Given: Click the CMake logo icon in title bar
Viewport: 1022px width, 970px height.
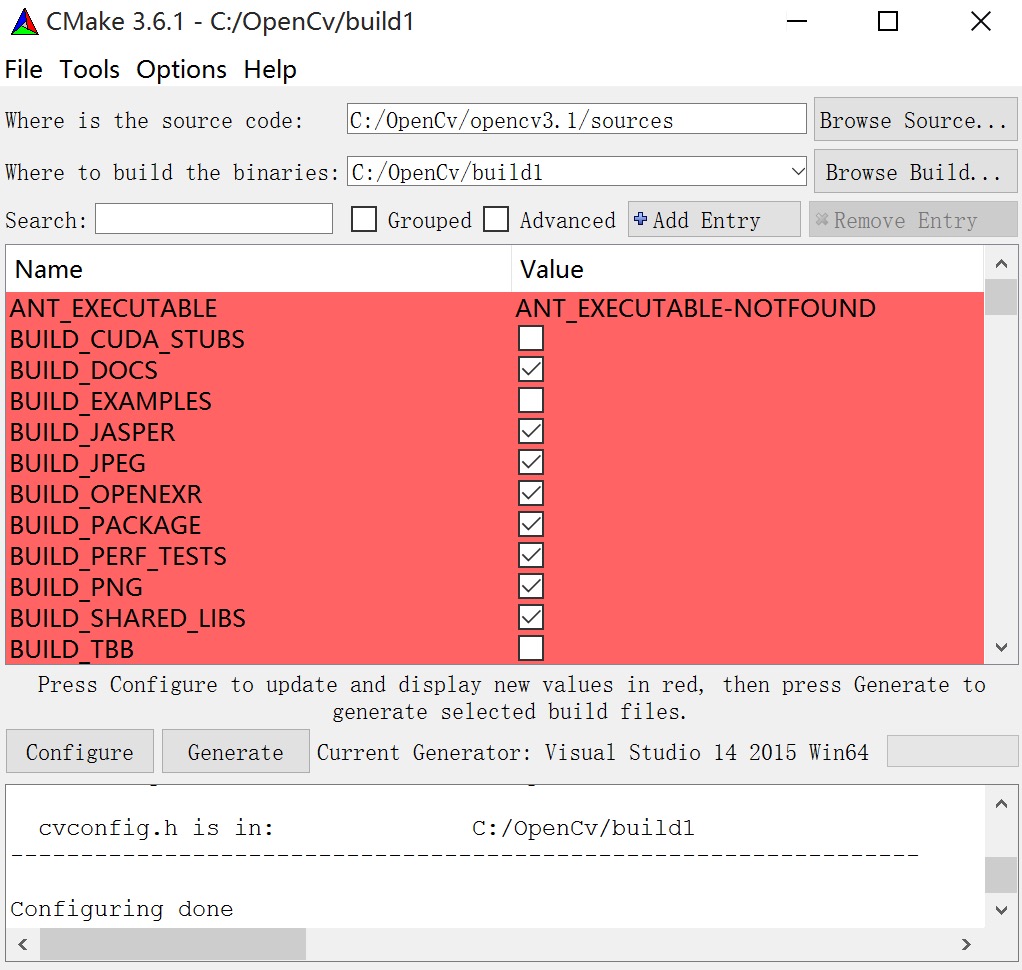Looking at the screenshot, I should (25, 22).
